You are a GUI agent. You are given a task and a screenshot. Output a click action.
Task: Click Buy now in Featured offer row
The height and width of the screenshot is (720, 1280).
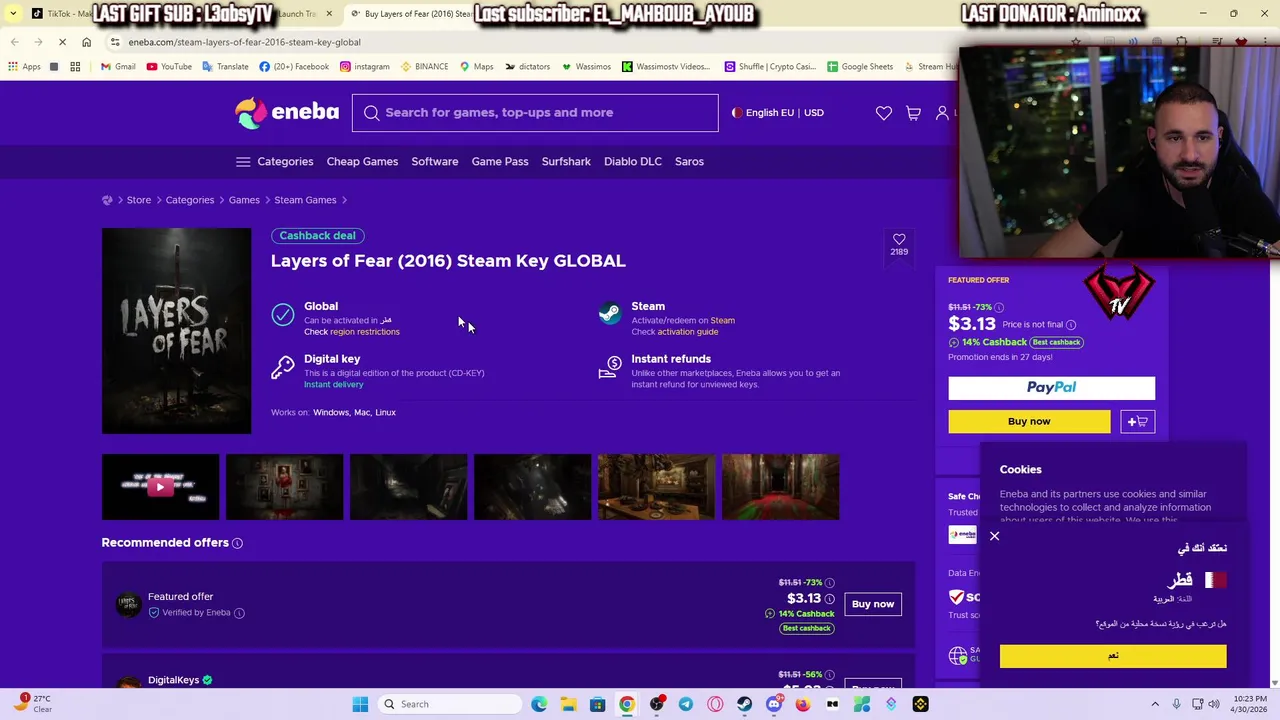(873, 604)
